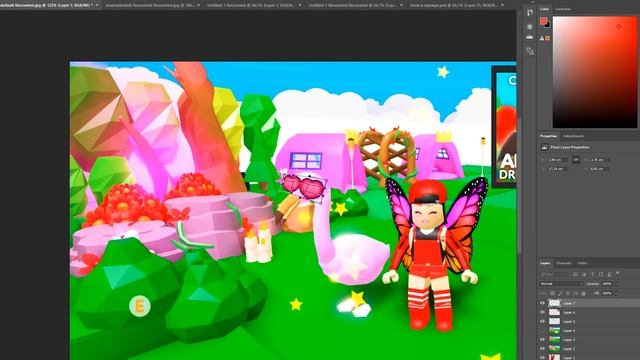Pick a color in red color field

(x=595, y=72)
